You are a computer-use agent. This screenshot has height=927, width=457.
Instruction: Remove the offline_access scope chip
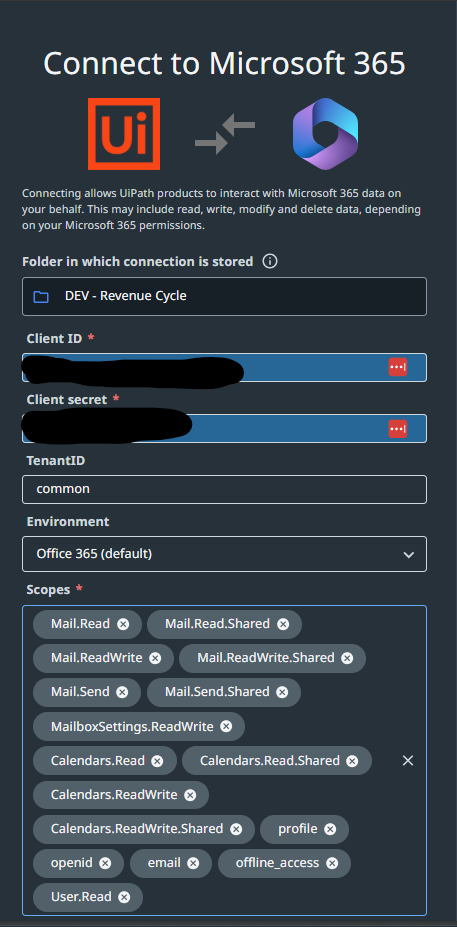pos(332,863)
